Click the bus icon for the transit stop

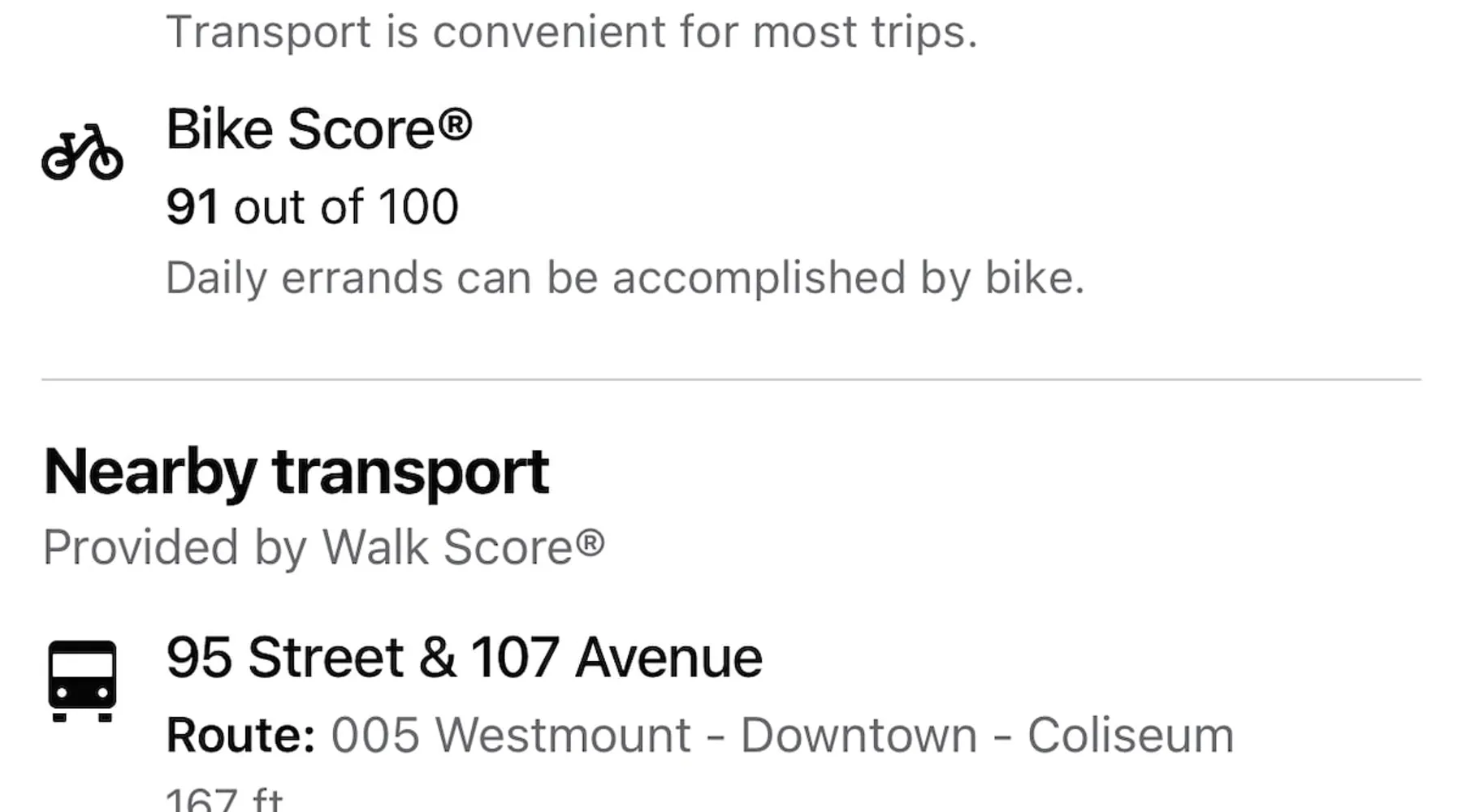(x=82, y=680)
